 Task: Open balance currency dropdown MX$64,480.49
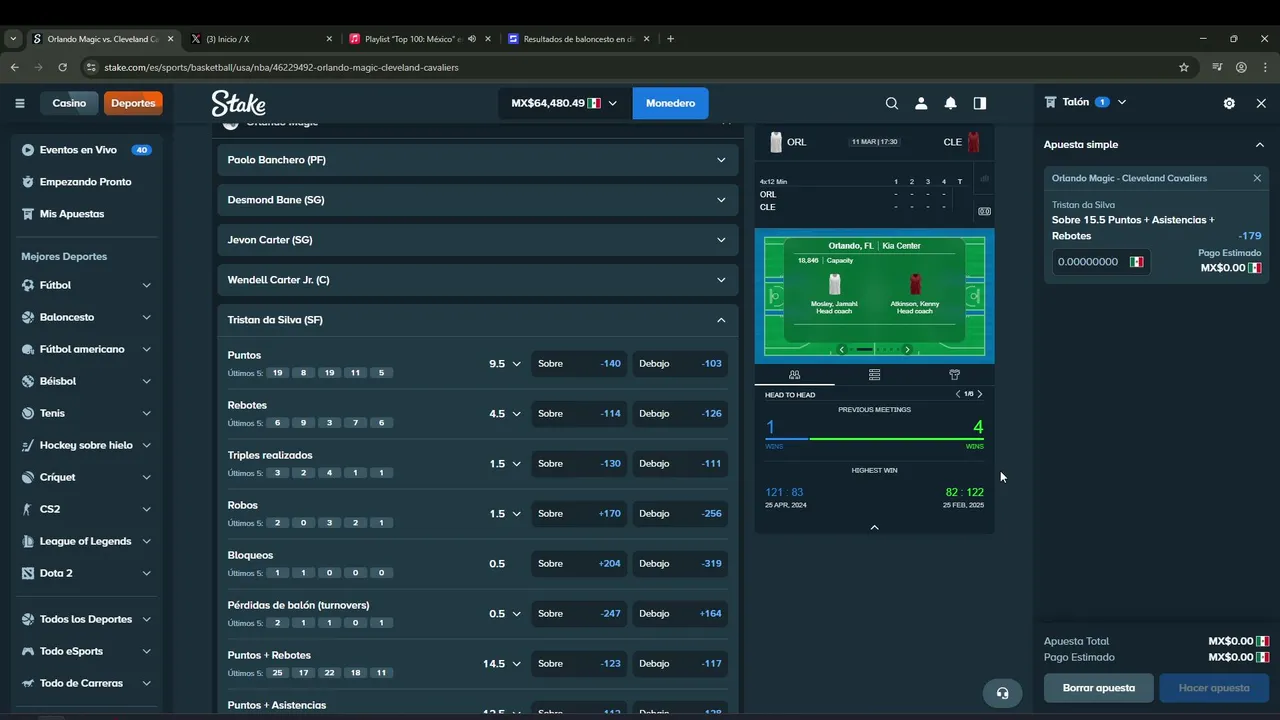click(565, 103)
